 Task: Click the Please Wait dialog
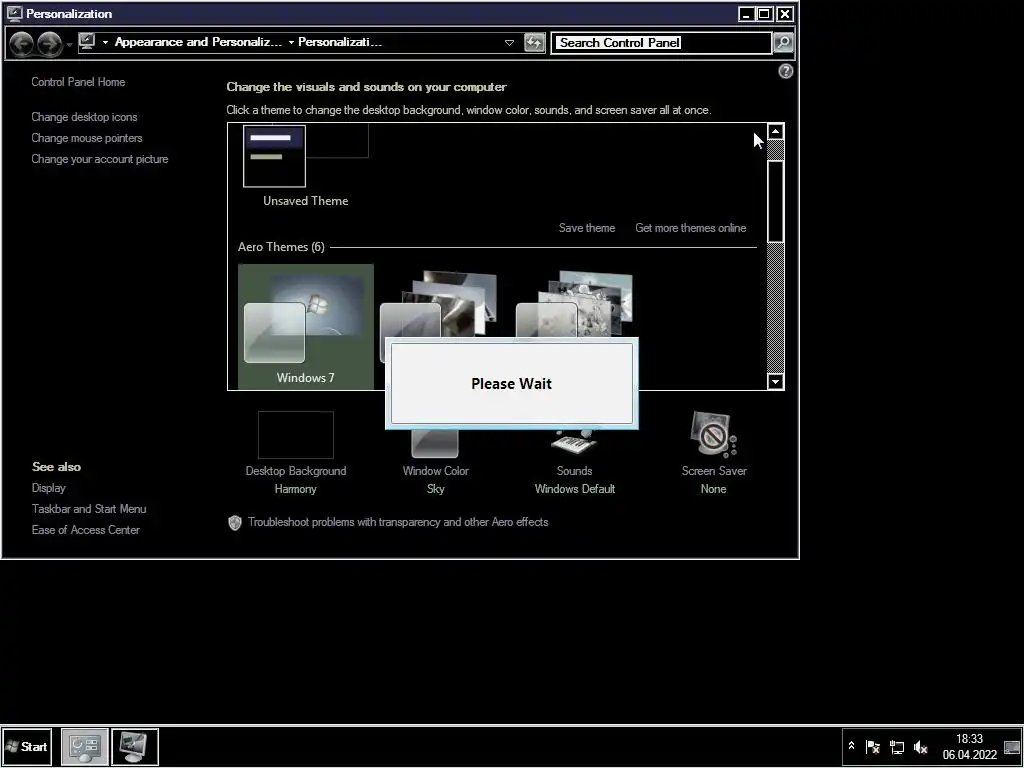[x=511, y=383]
